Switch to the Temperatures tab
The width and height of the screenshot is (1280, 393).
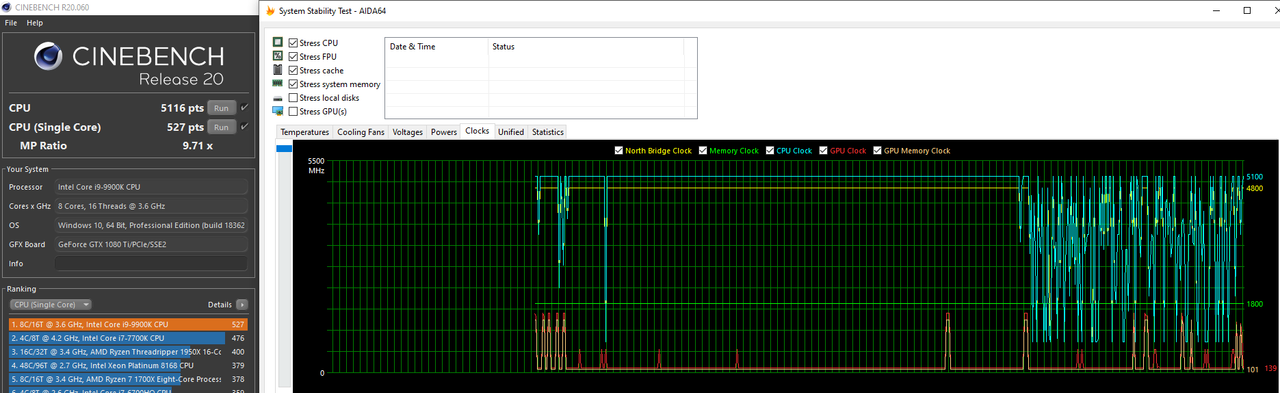coord(305,132)
